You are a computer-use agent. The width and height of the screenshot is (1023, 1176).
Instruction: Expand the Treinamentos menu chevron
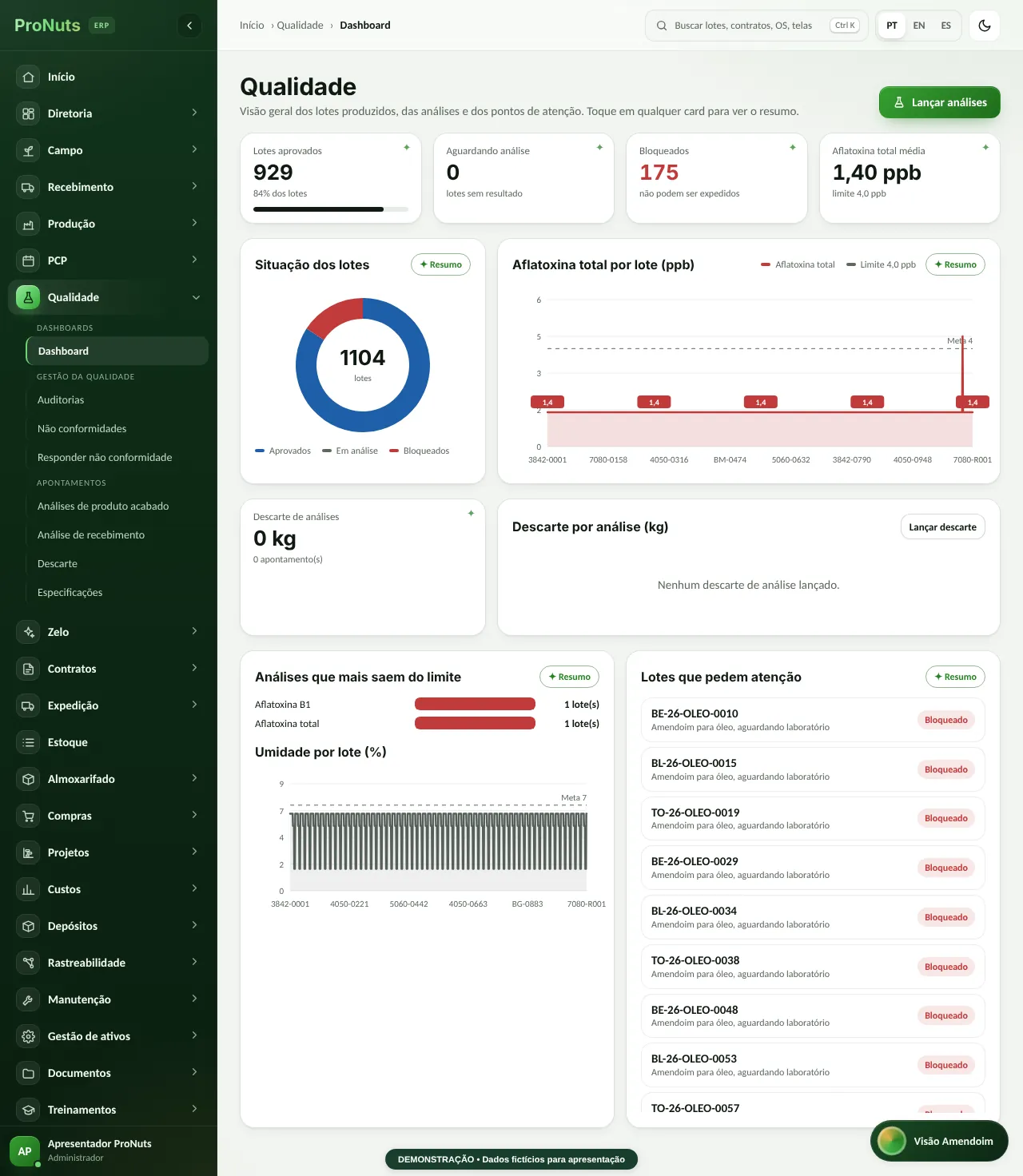[194, 1109]
